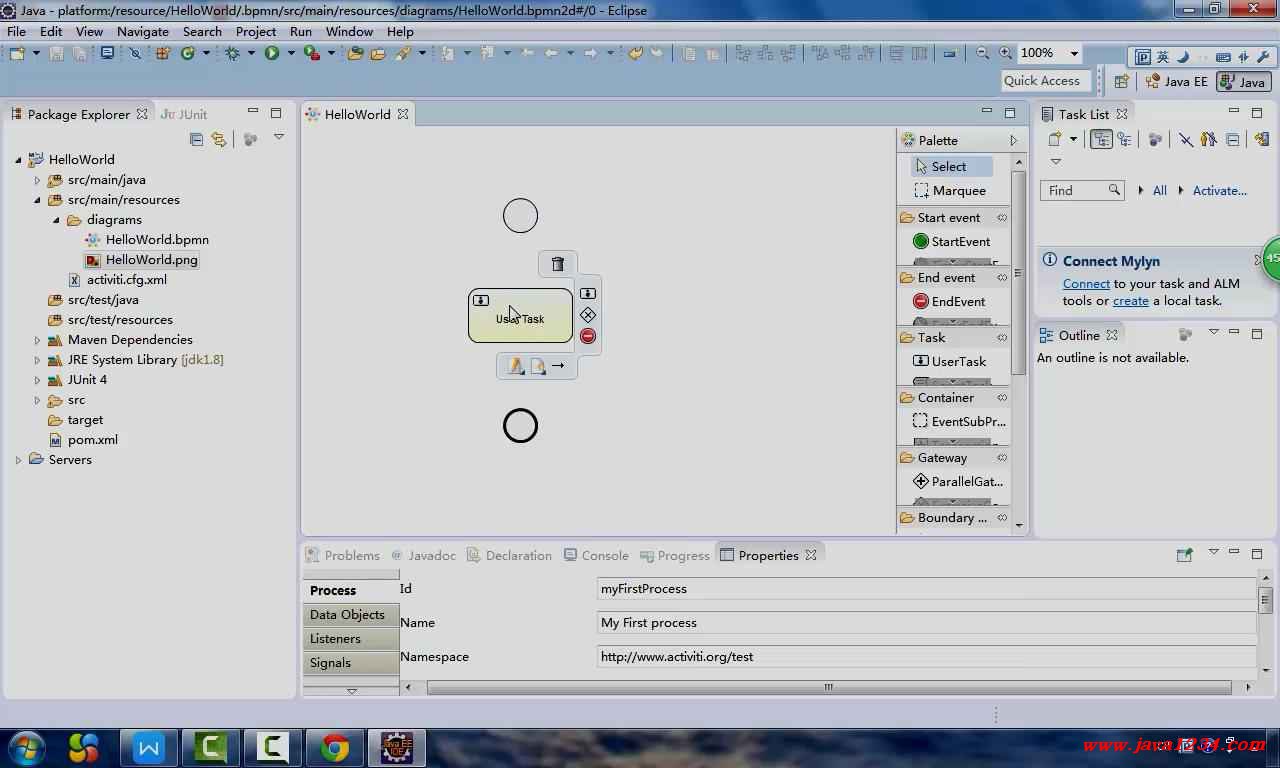The height and width of the screenshot is (768, 1280).
Task: Toggle Skip All Breakpoints toolbar button
Action: [x=135, y=53]
